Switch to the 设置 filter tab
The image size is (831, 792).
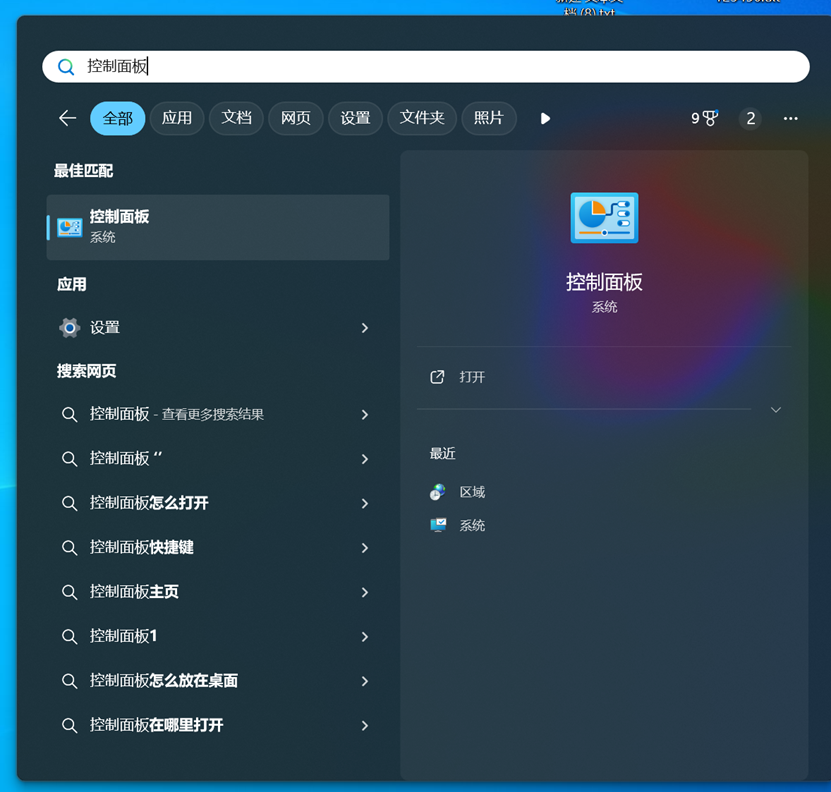coord(355,118)
